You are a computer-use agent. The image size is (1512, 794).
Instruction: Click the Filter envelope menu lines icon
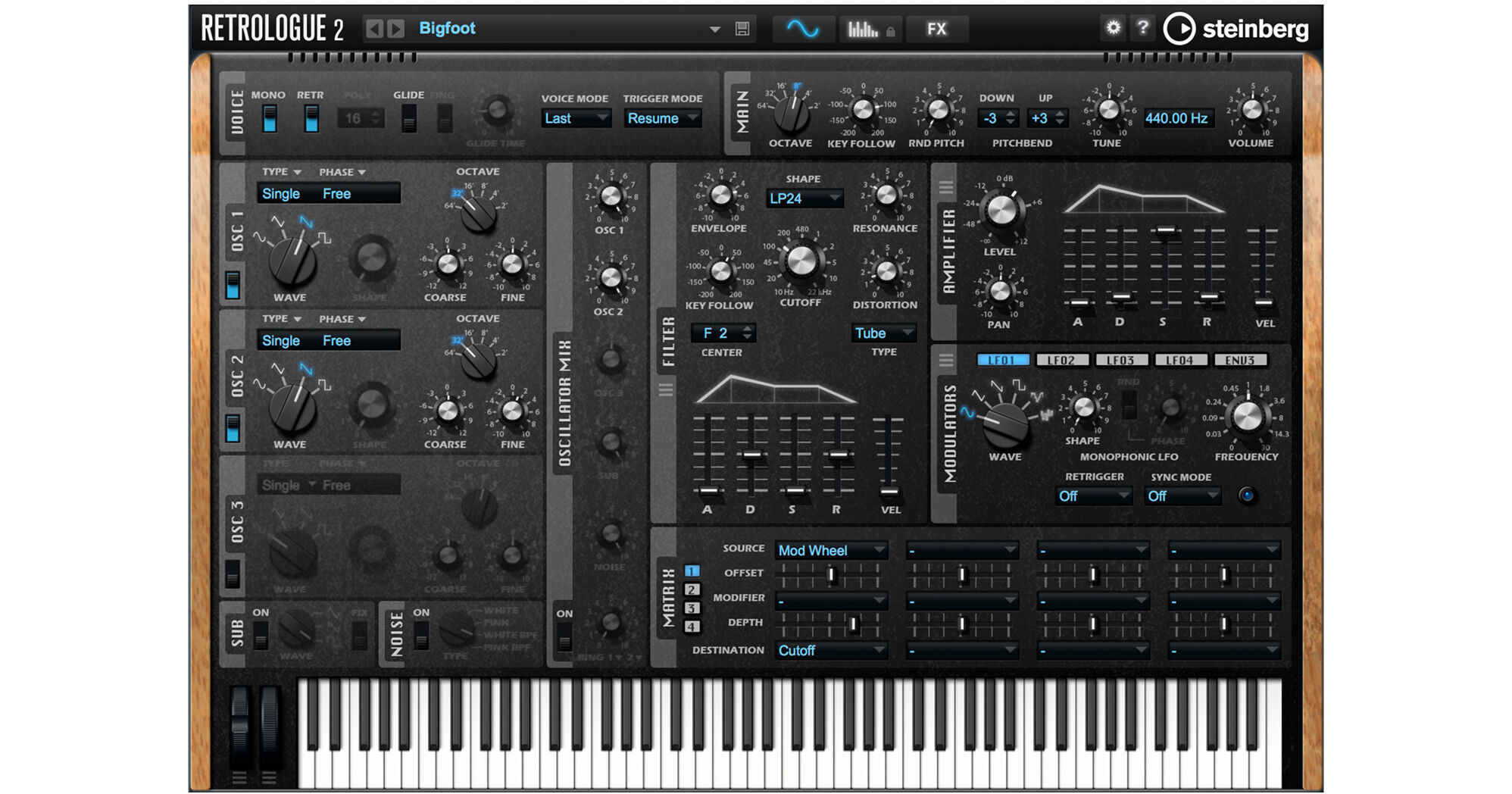(x=666, y=390)
